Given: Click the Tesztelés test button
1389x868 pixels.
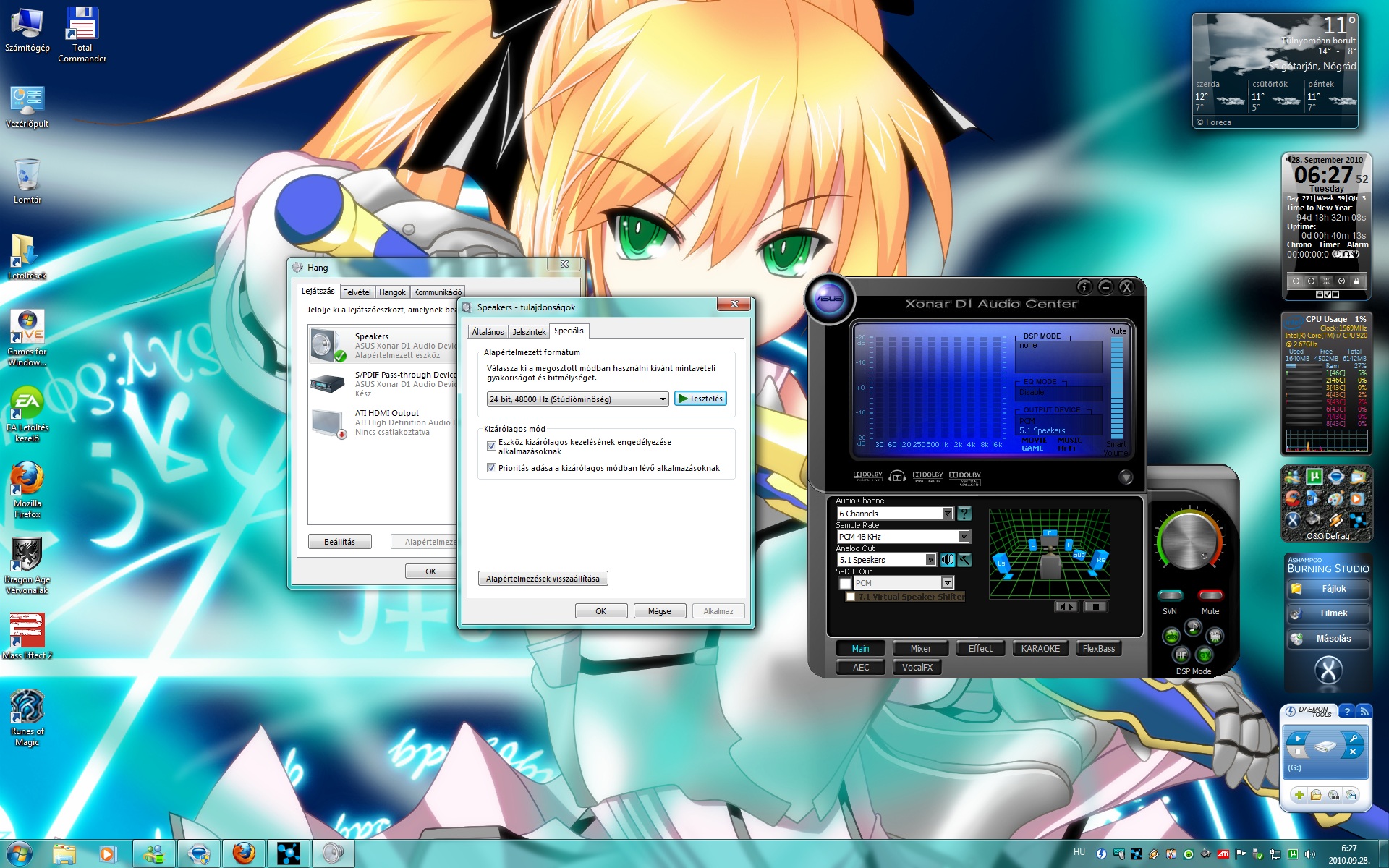Looking at the screenshot, I should (x=700, y=399).
